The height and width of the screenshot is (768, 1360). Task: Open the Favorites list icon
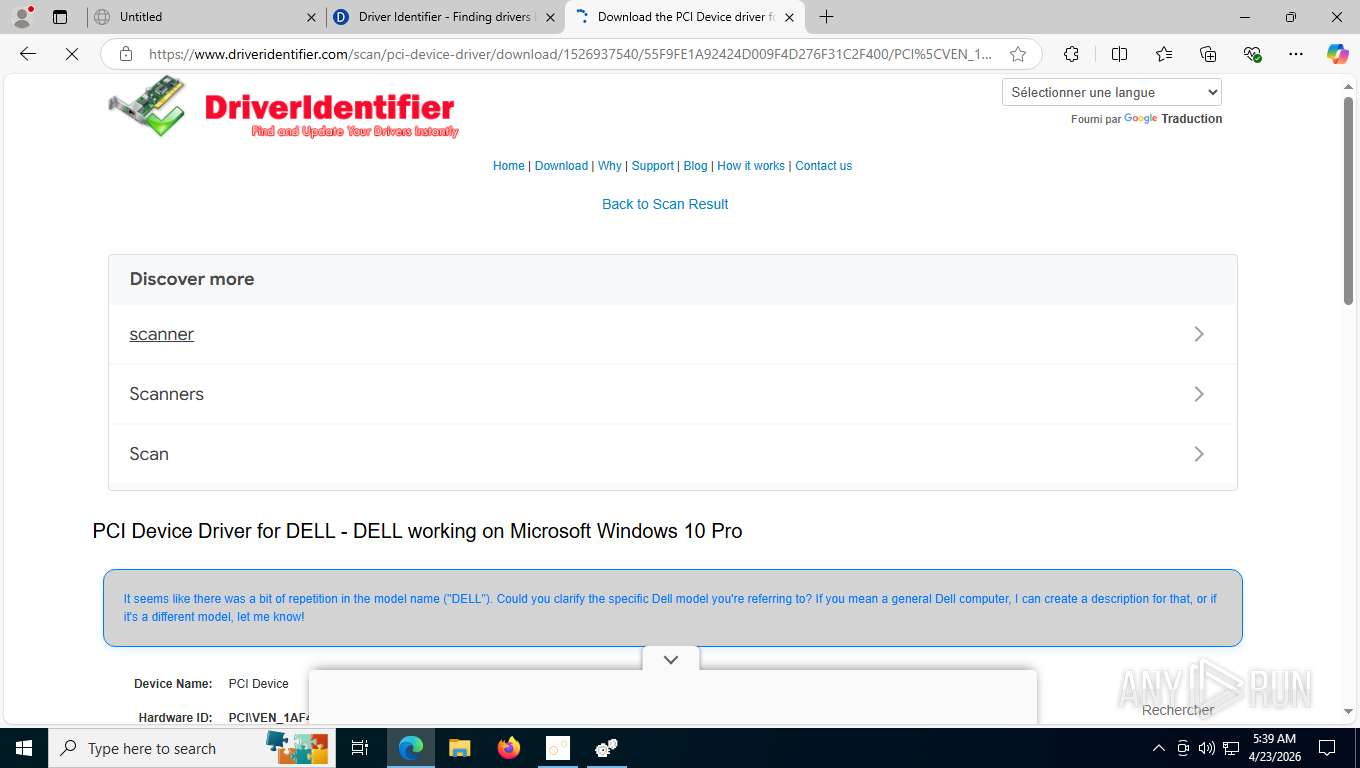(x=1164, y=54)
